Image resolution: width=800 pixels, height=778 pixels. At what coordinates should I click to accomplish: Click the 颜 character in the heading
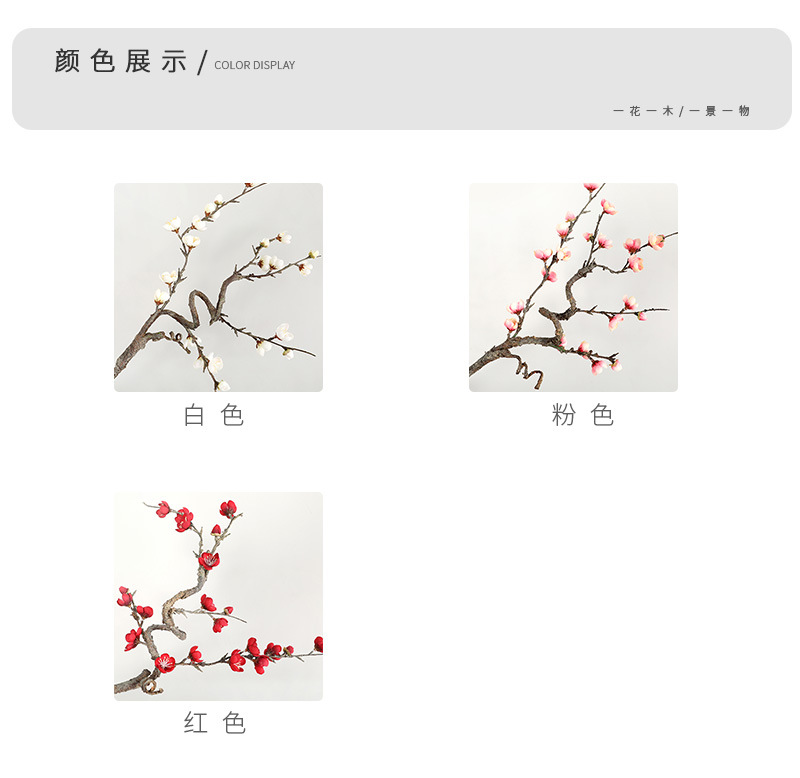coord(67,61)
